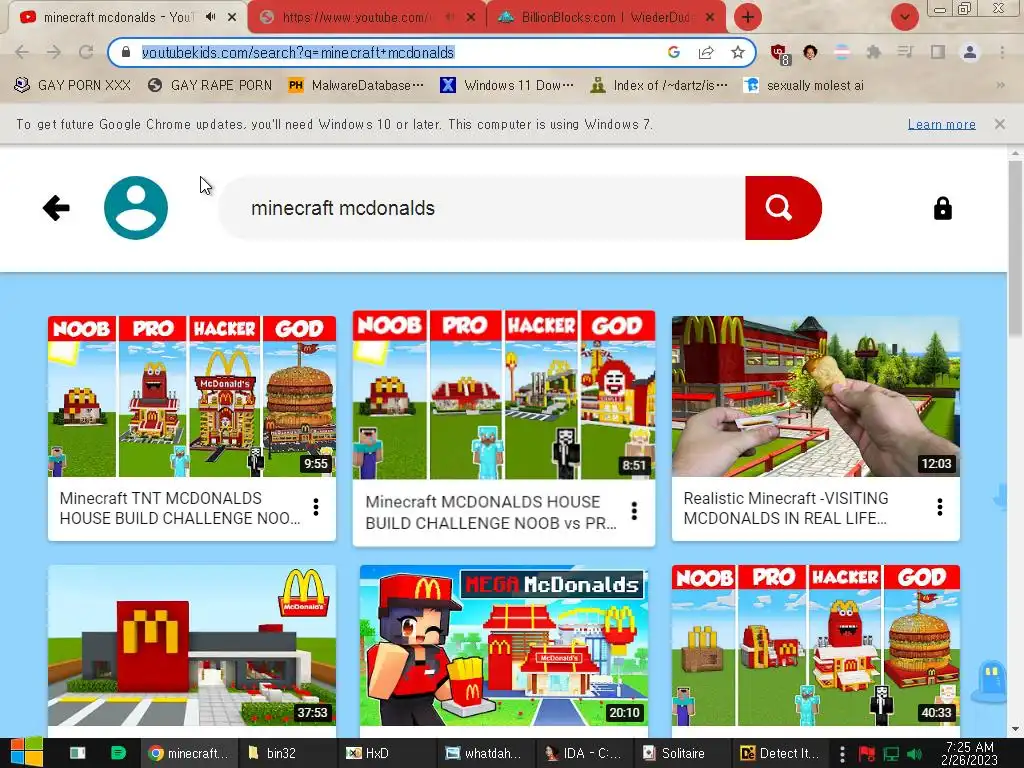Open the 37:53 McDonald's building thumbnail

point(192,645)
